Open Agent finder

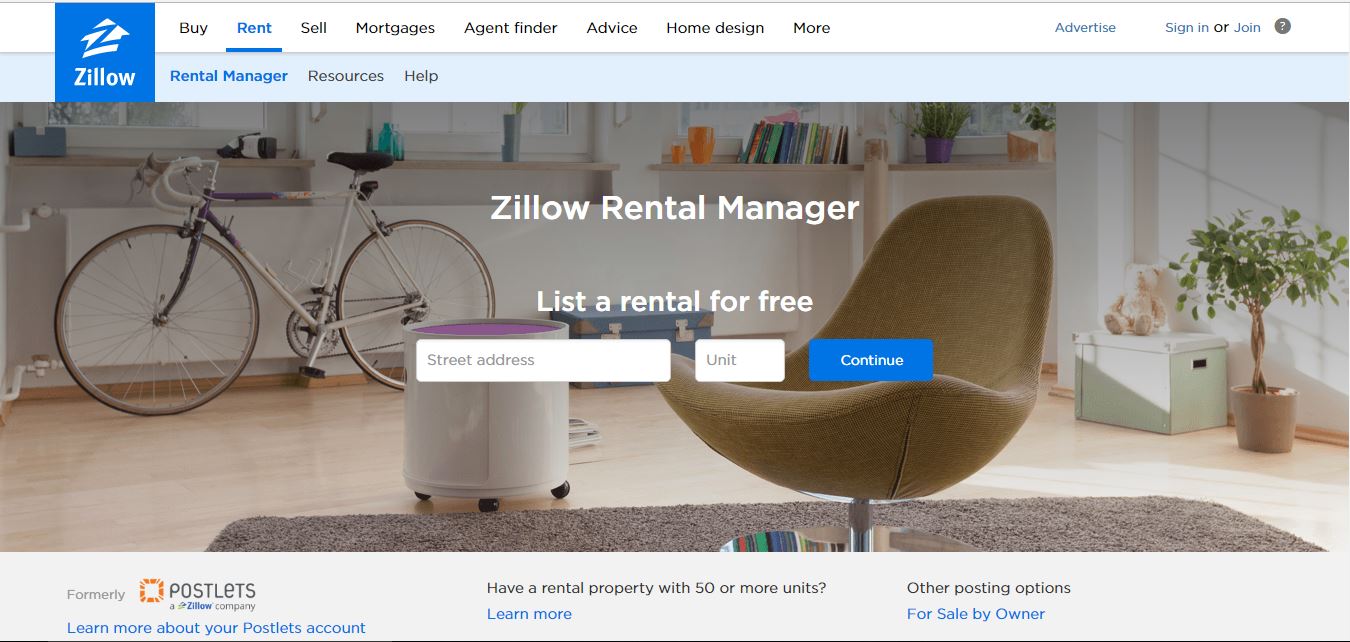(x=511, y=28)
